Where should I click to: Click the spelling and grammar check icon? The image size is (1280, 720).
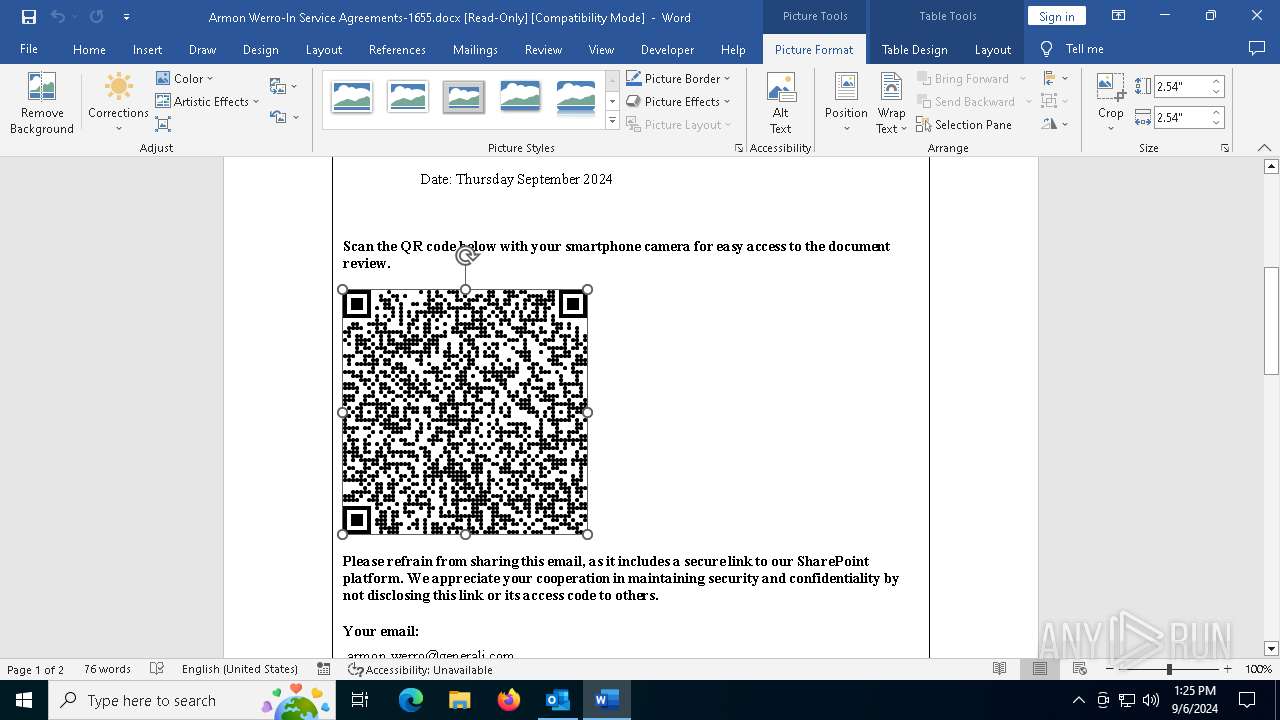pyautogui.click(x=157, y=669)
